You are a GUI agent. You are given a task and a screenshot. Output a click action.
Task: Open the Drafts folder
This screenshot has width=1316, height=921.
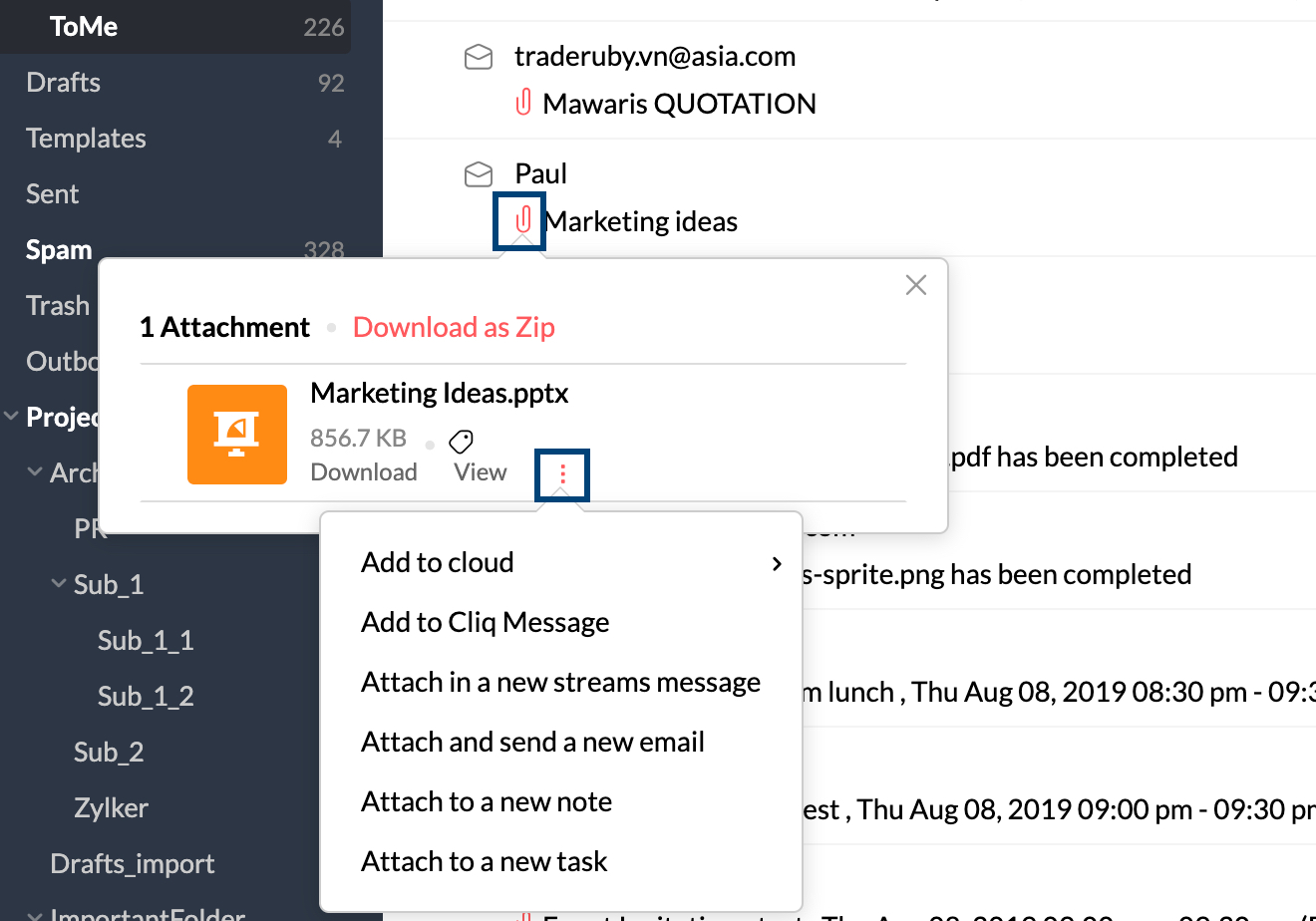pos(64,83)
